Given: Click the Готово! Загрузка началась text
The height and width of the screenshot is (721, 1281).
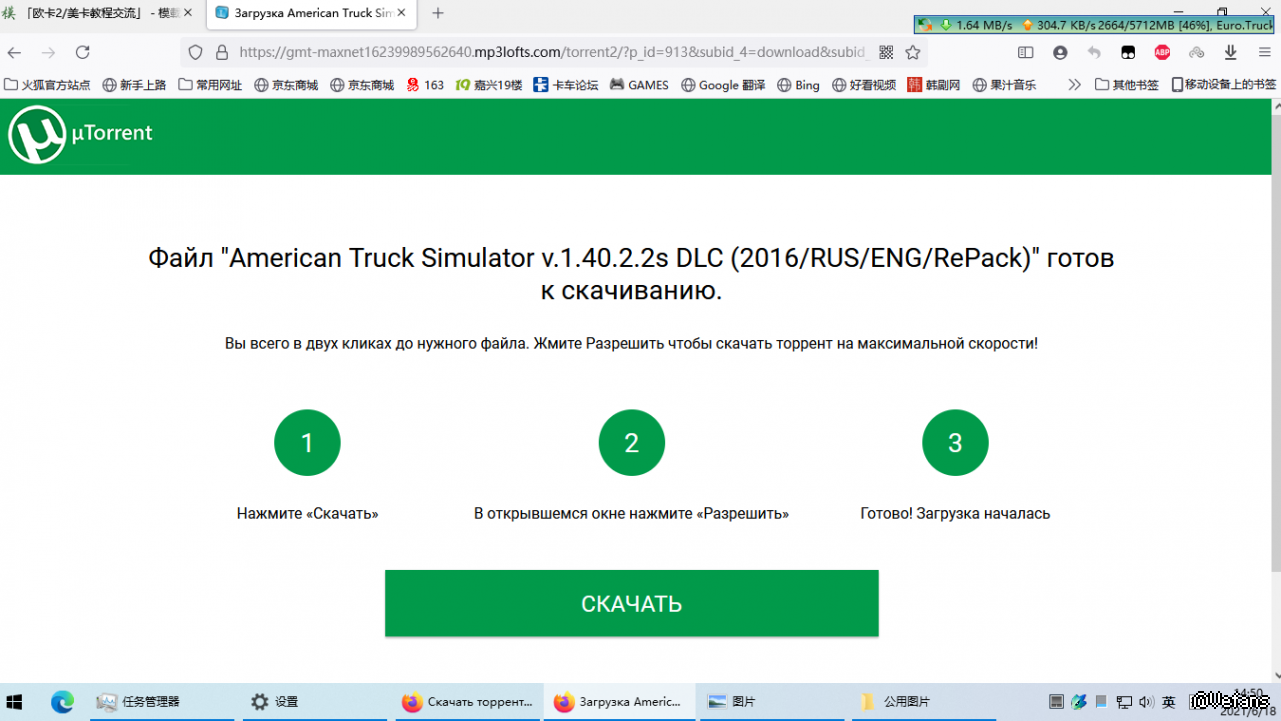Looking at the screenshot, I should pos(955,514).
